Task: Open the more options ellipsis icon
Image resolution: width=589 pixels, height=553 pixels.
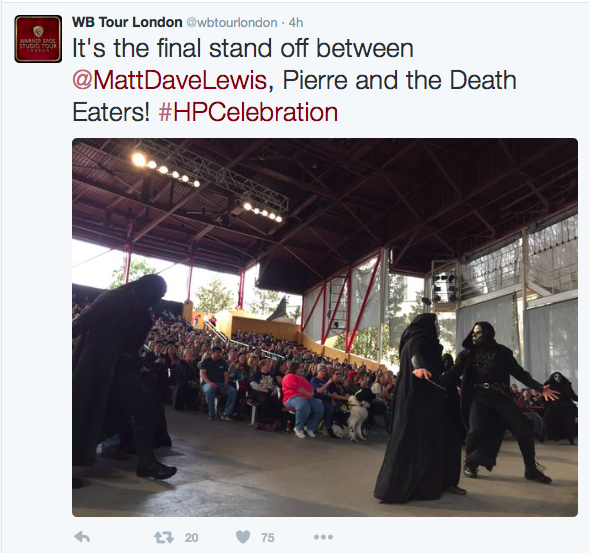Action: (323, 537)
